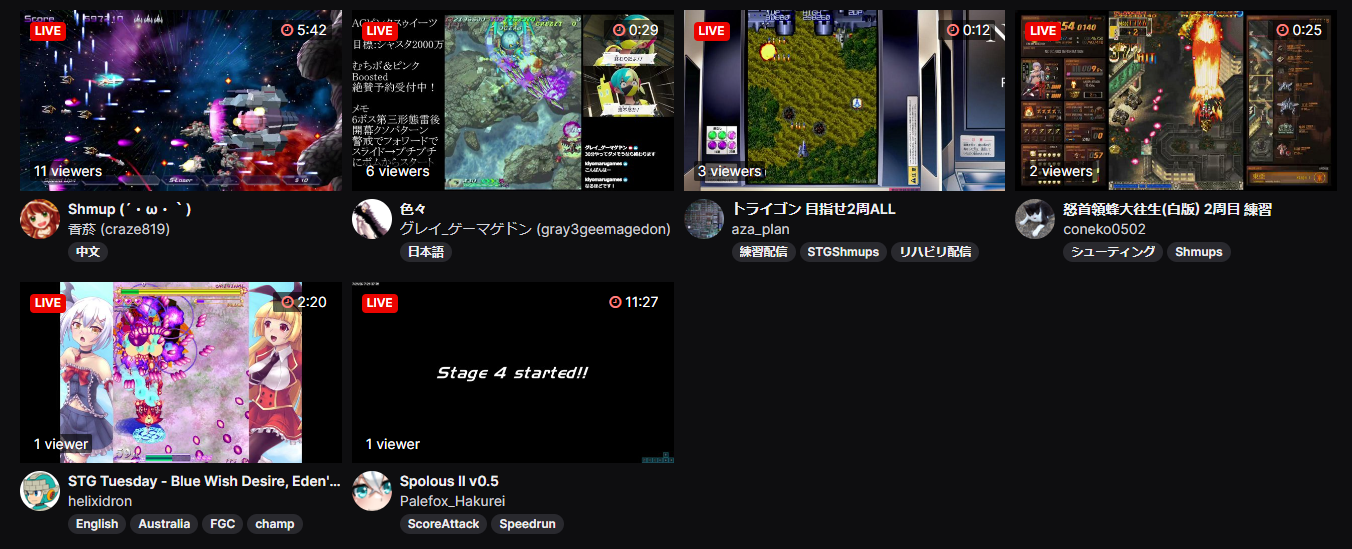Visit channel name 'aza_plan'

[760, 229]
